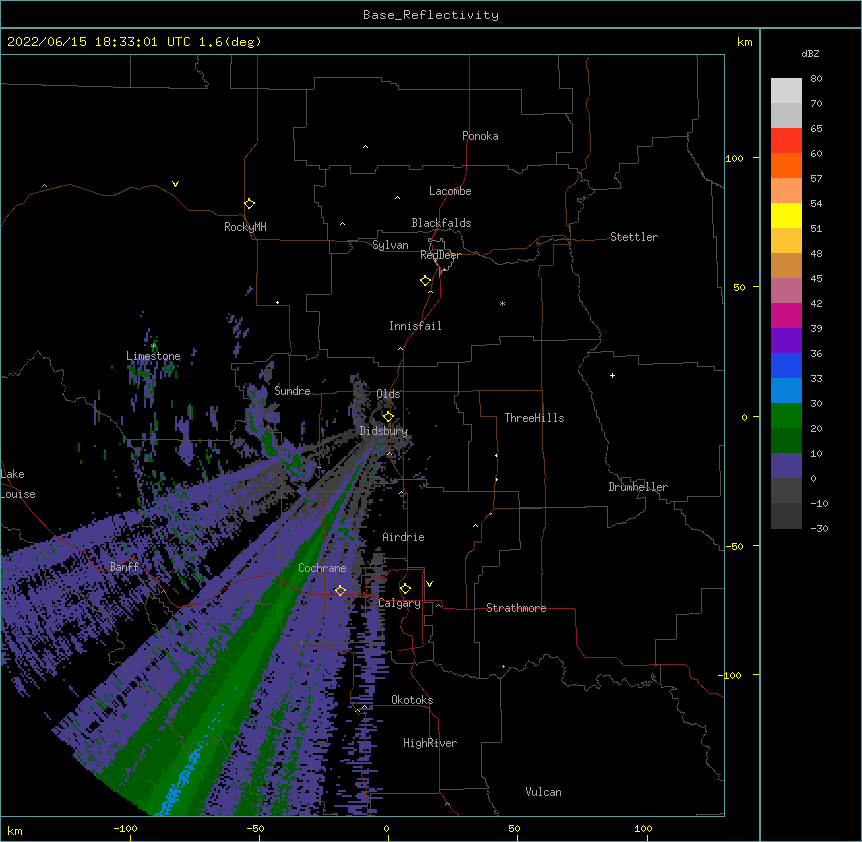The height and width of the screenshot is (842, 862).
Task: Pick the orange 57-60 dBZ legend swatch
Action: click(786, 165)
